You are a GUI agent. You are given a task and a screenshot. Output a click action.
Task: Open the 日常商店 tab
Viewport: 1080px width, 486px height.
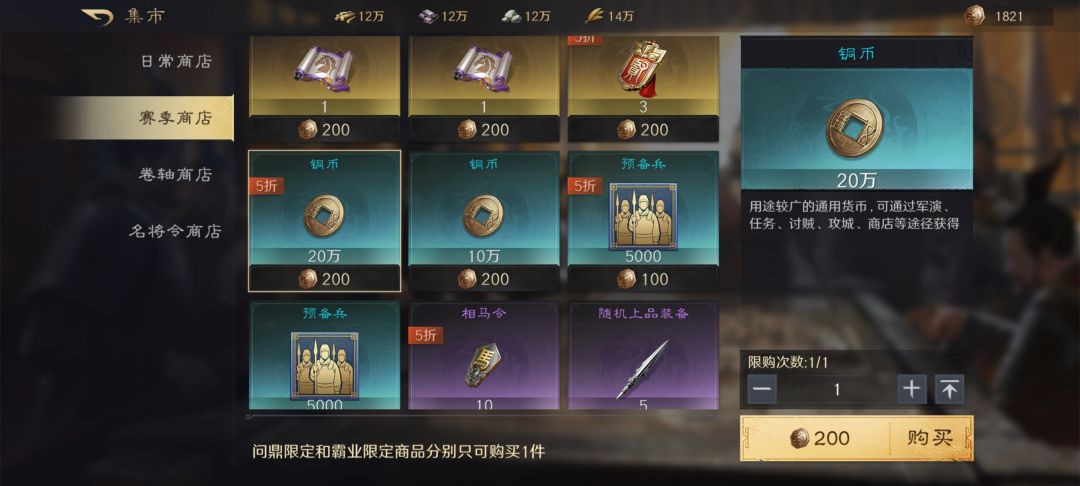176,61
